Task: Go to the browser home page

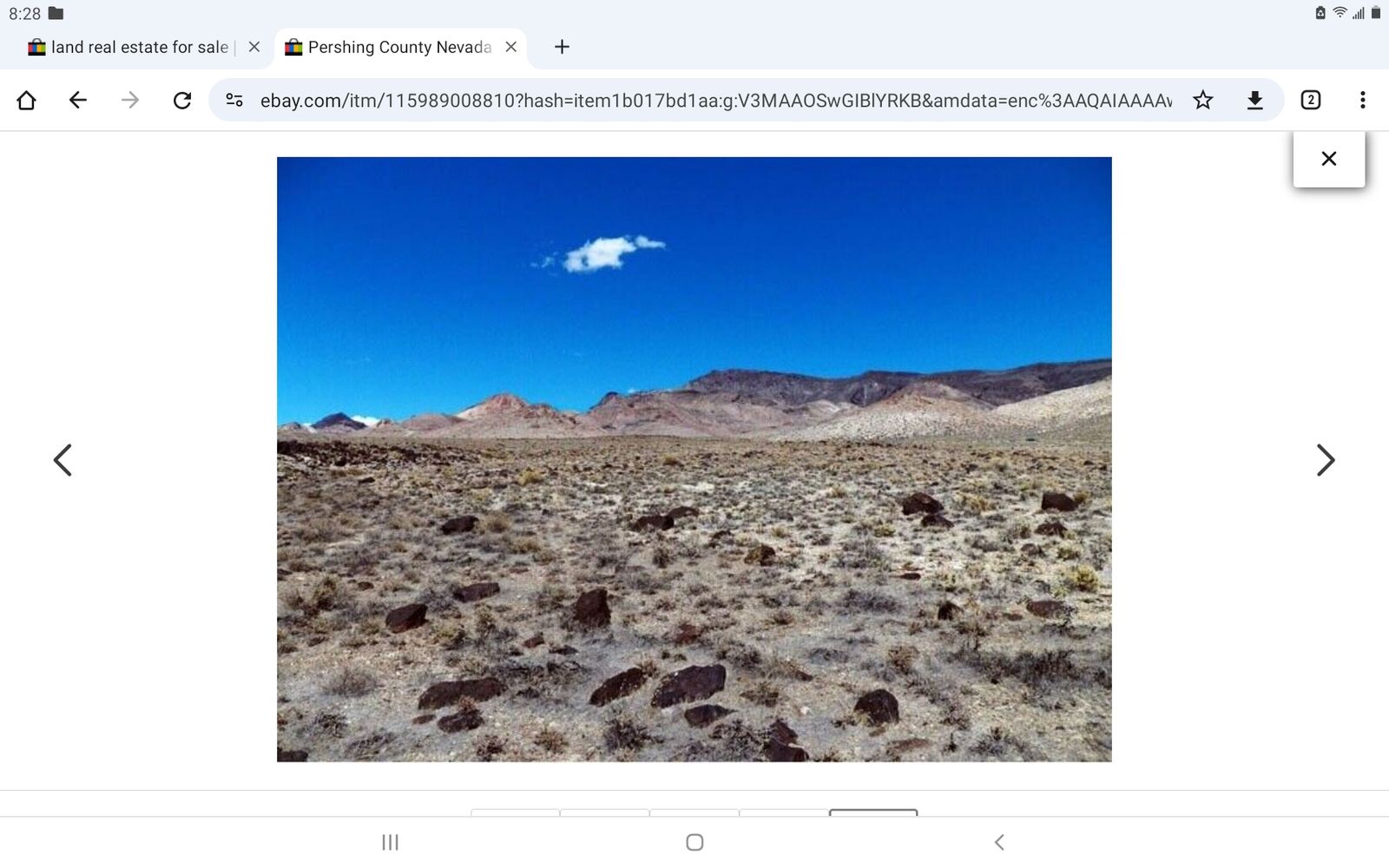Action: pos(26,101)
